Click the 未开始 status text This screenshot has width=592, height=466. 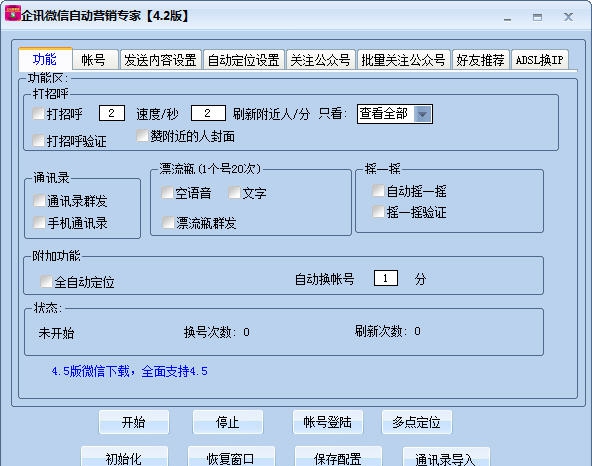[x=56, y=333]
